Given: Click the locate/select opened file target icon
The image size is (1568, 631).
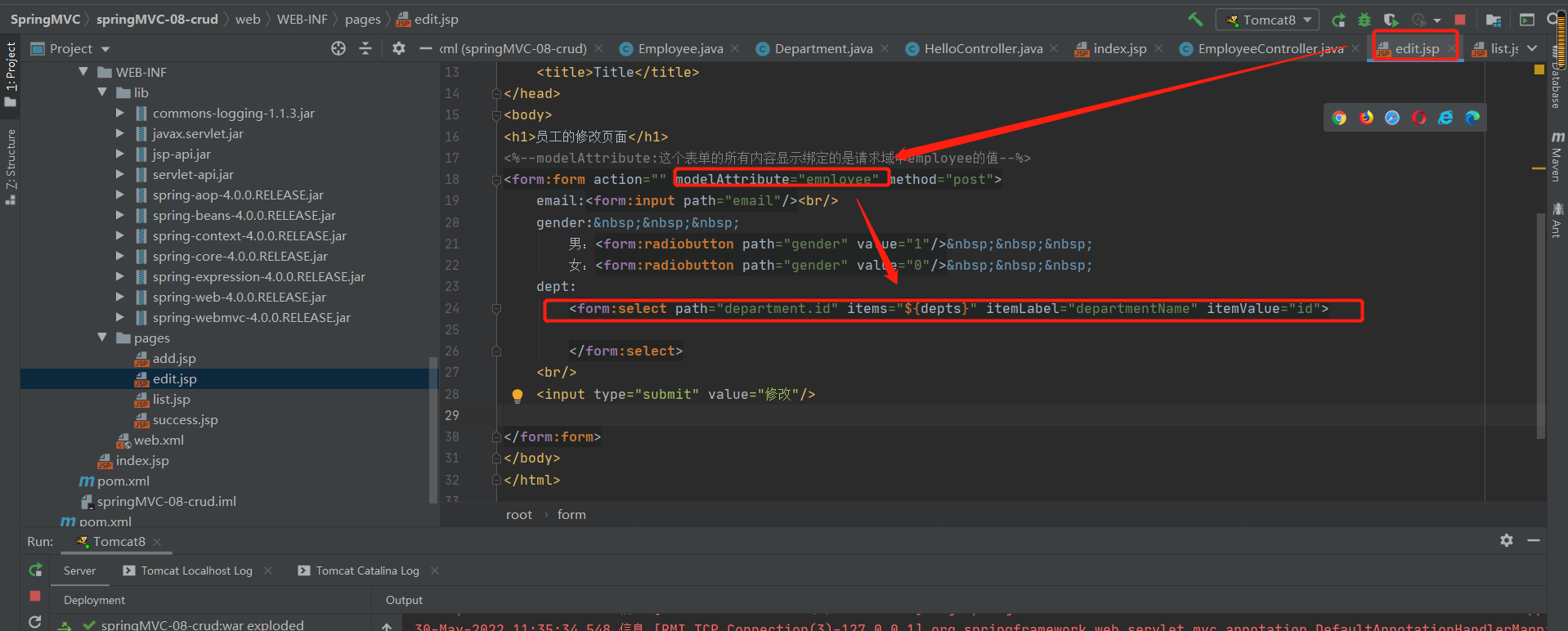Looking at the screenshot, I should [x=338, y=49].
